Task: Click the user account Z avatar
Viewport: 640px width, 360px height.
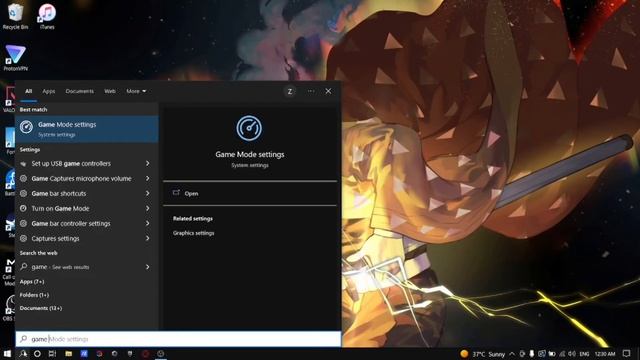Action: 290,91
